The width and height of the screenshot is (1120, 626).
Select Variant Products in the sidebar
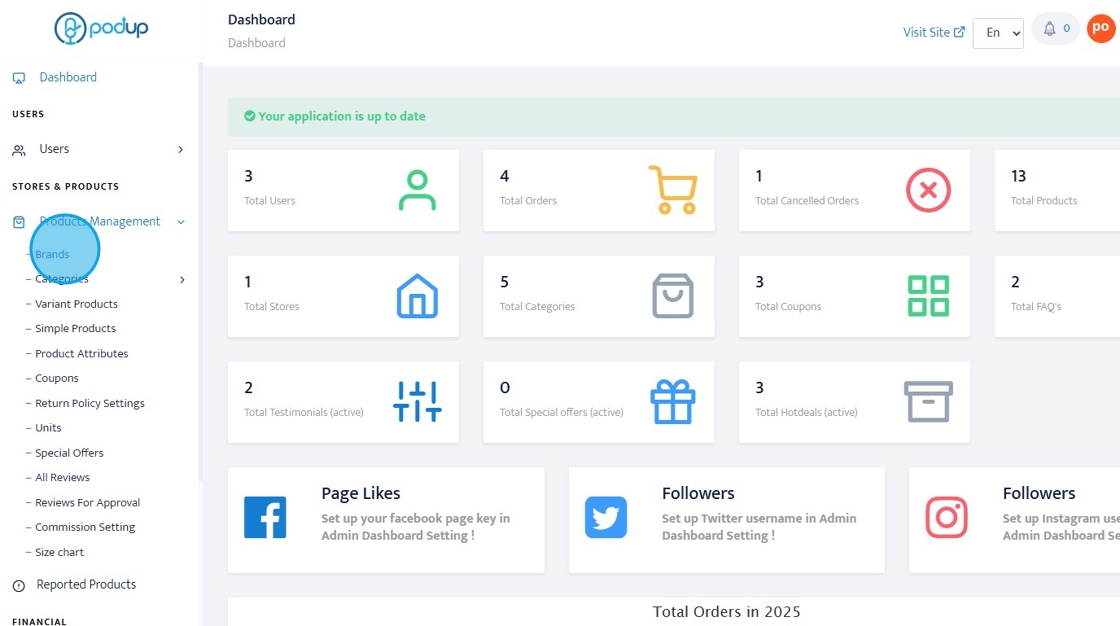coord(76,304)
